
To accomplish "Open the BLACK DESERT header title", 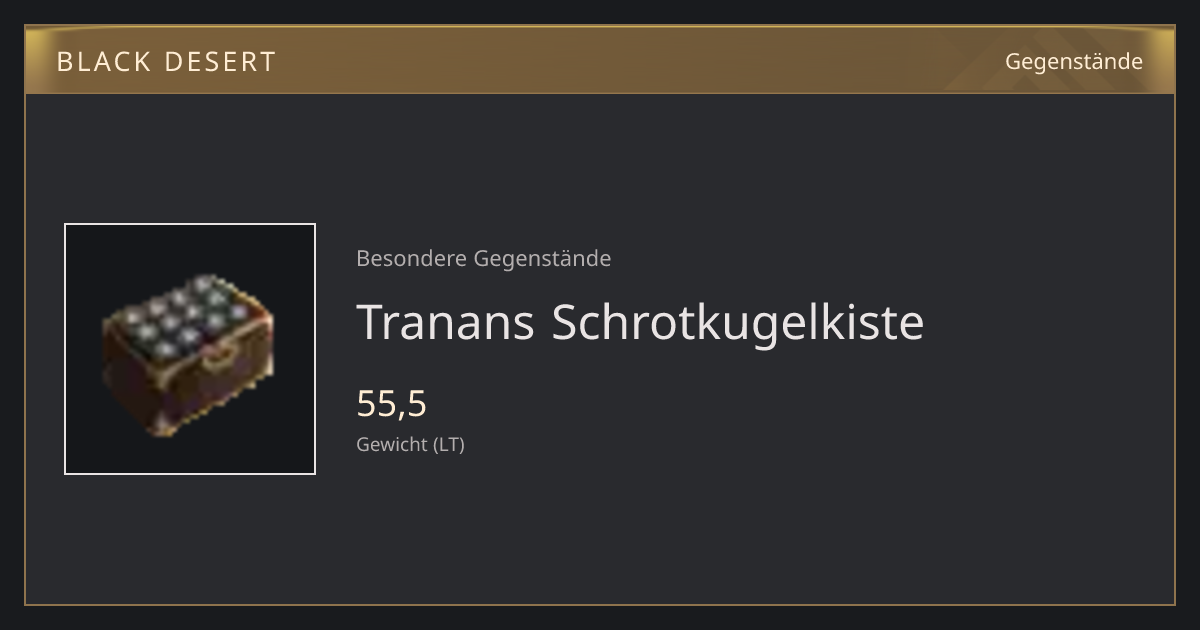I will [166, 62].
